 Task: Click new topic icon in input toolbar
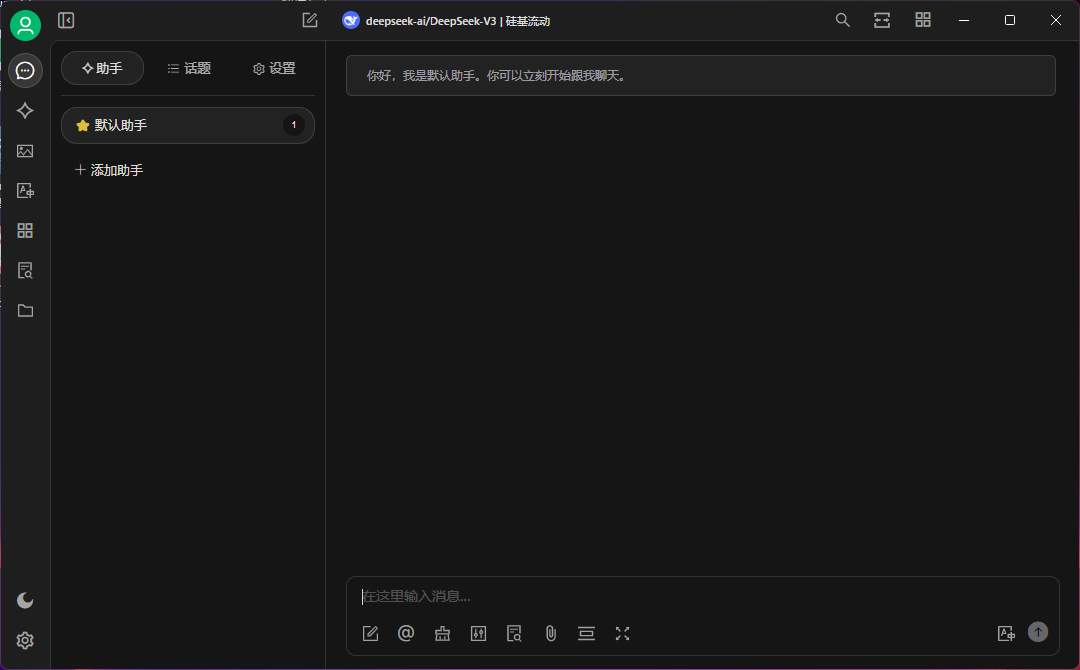[x=371, y=634]
